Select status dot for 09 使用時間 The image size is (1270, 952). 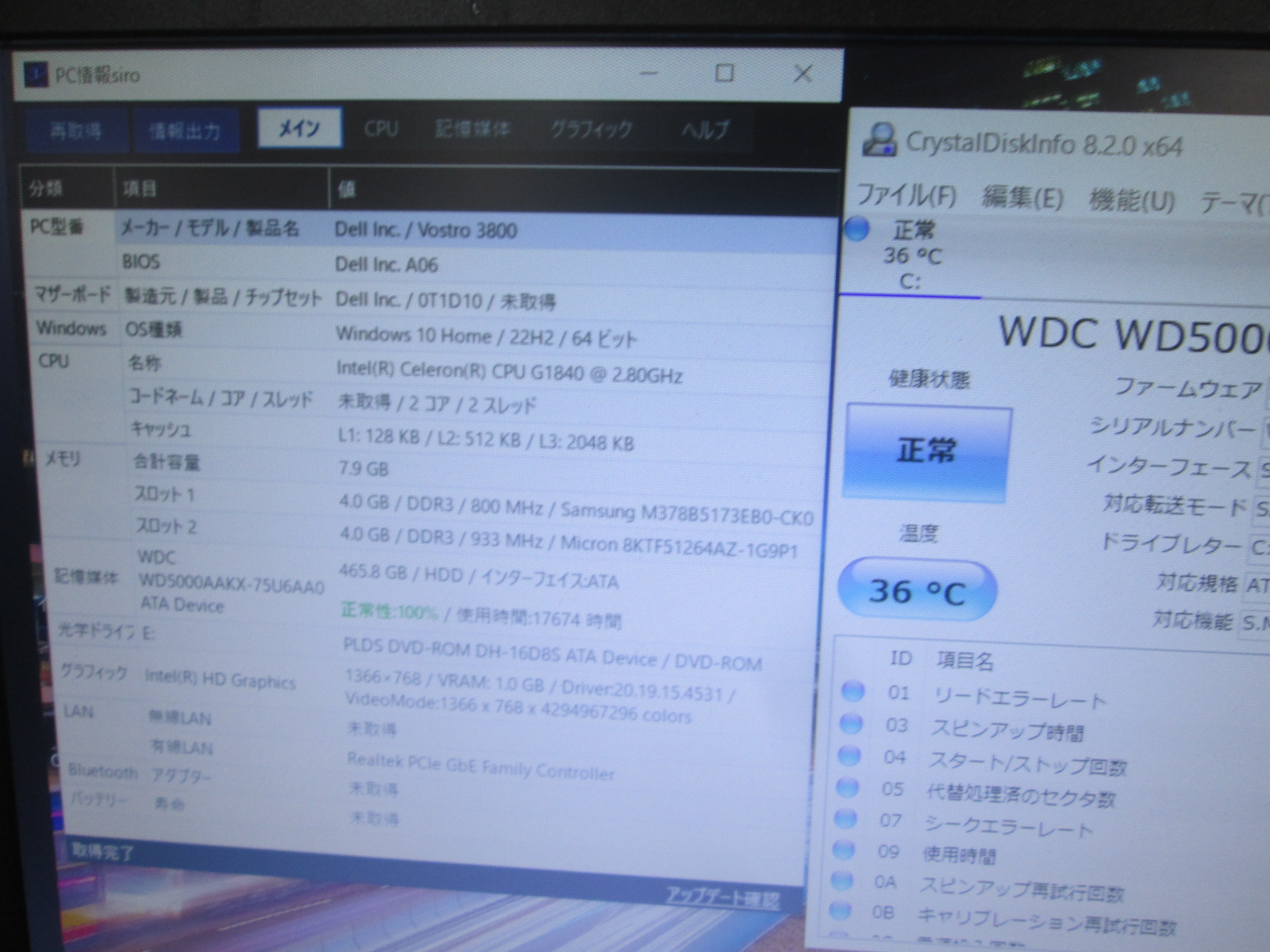(x=844, y=850)
